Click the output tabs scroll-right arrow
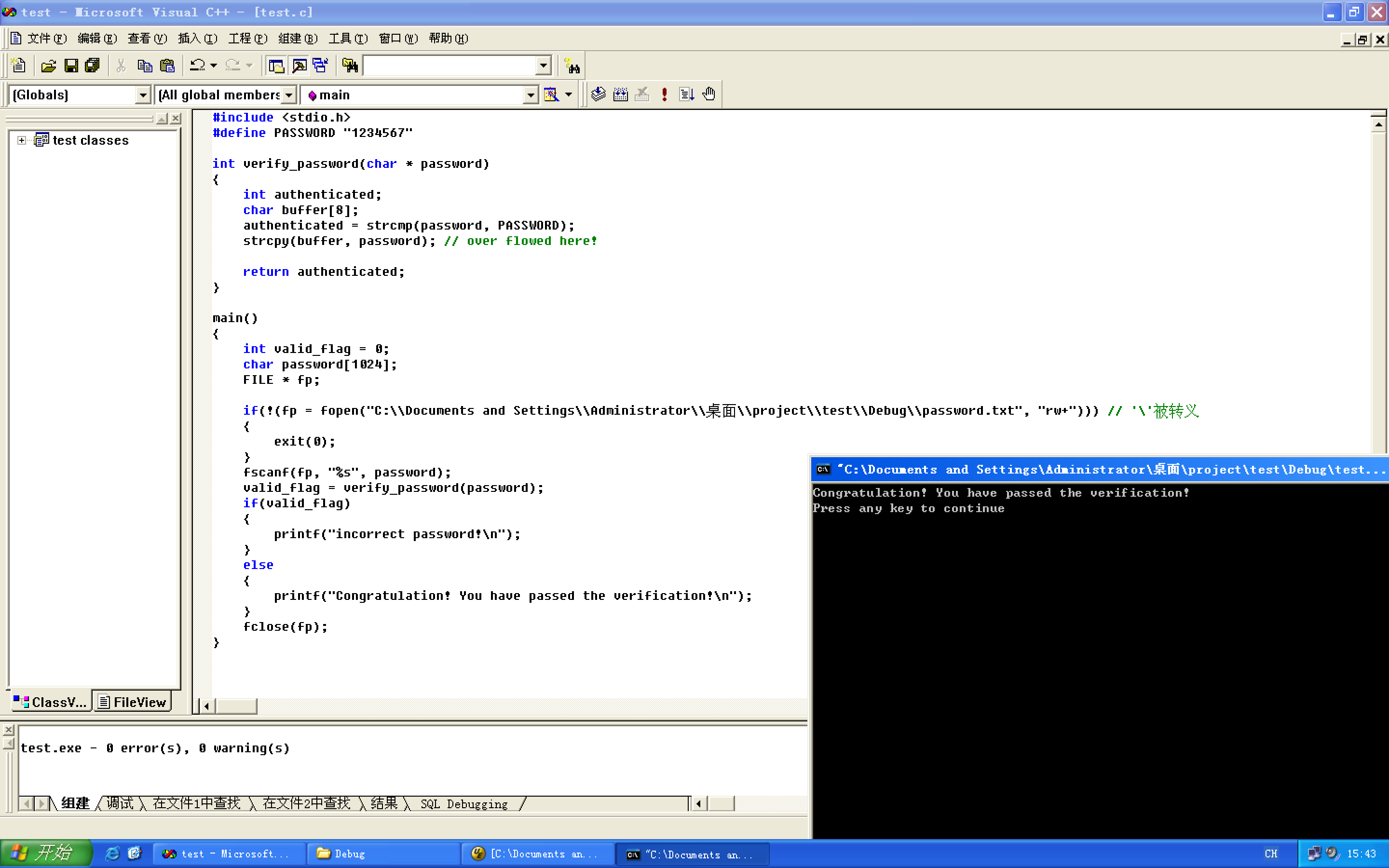1389x868 pixels. click(x=41, y=804)
